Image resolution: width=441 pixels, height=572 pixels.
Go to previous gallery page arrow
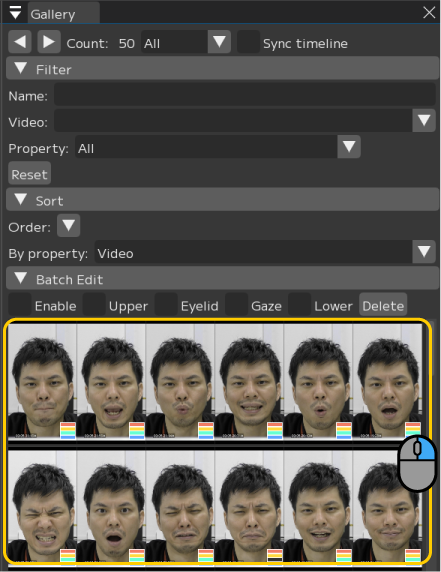[20, 42]
